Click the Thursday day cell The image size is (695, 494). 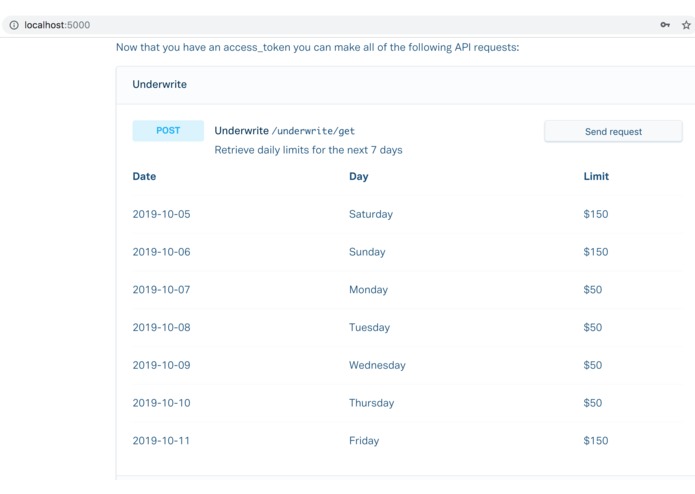tap(371, 403)
